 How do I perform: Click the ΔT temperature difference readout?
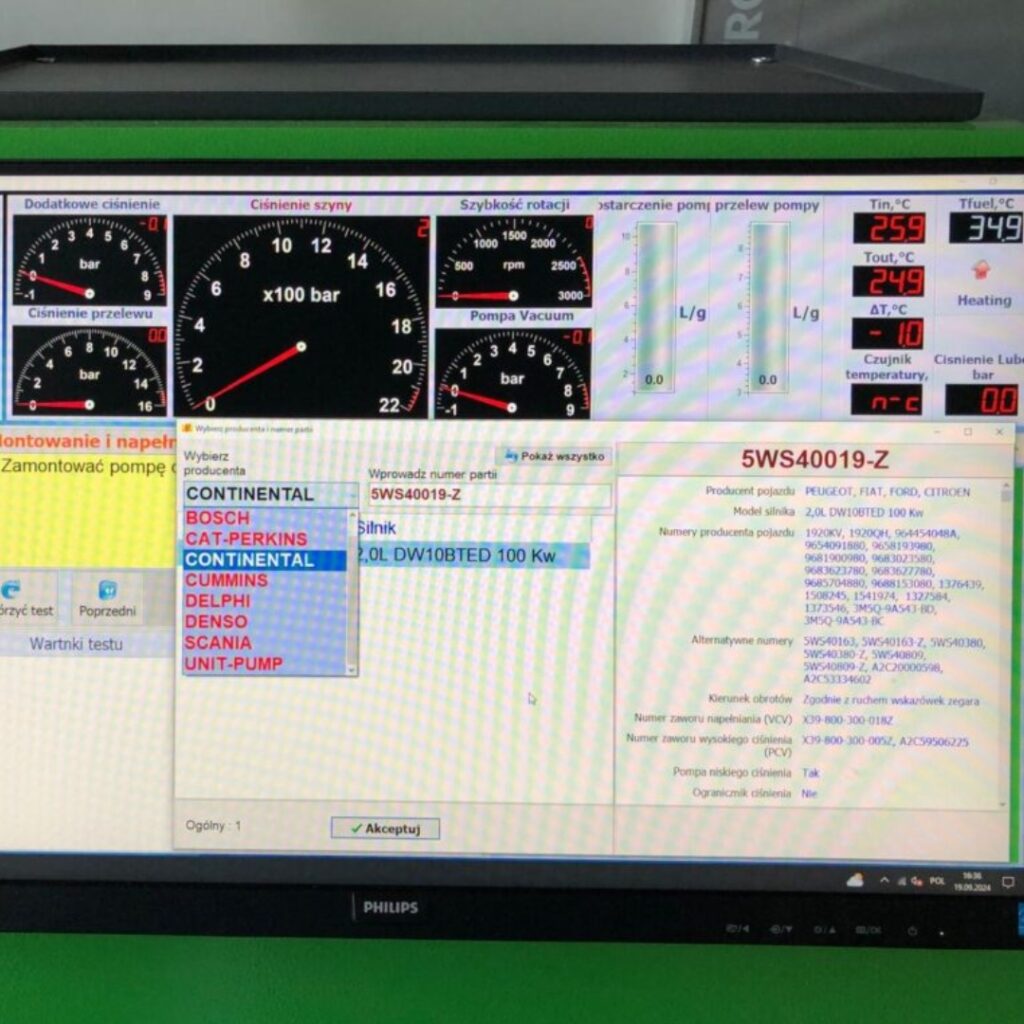pos(887,334)
